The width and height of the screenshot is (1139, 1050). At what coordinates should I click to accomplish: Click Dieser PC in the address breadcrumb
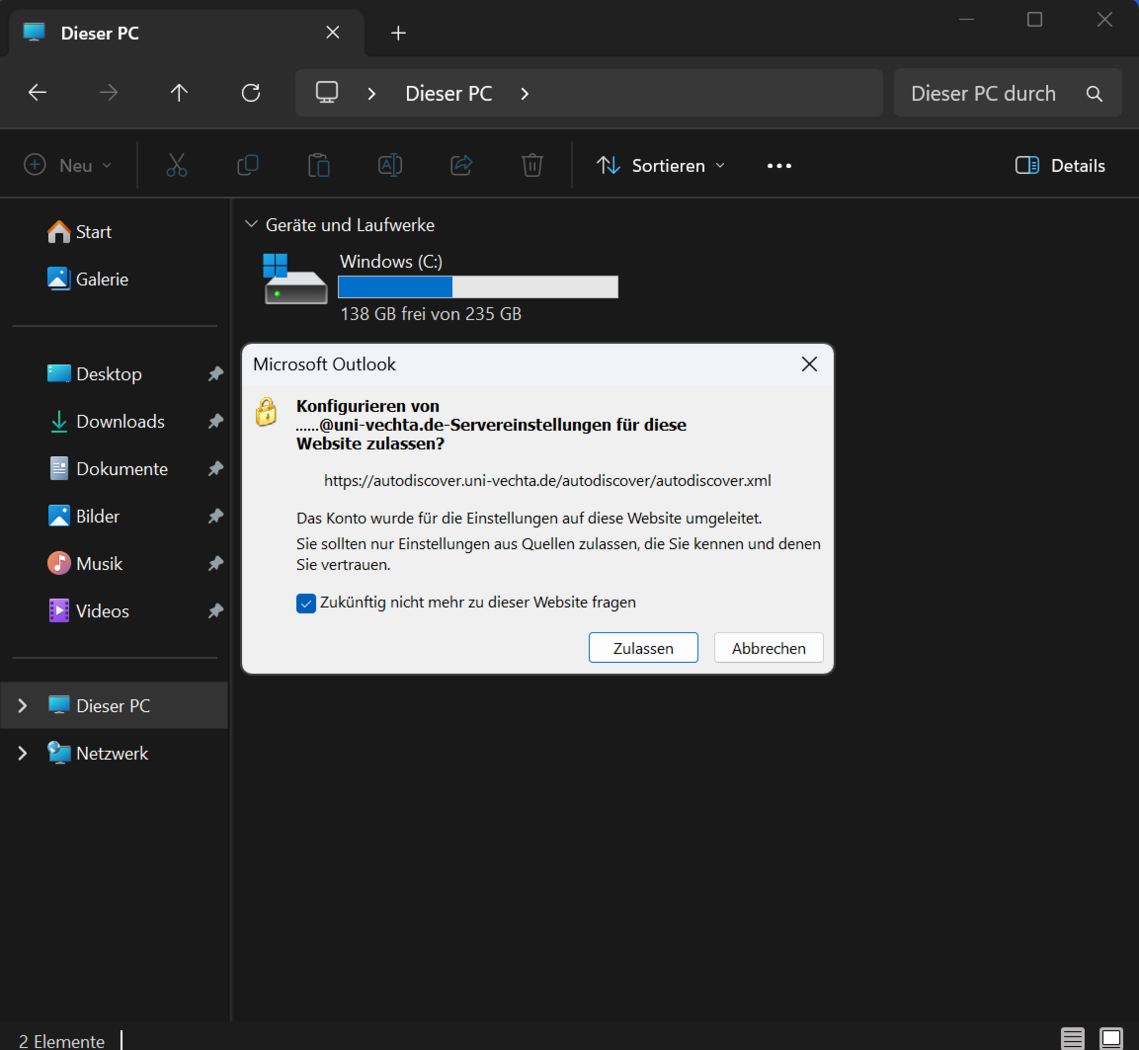(449, 94)
